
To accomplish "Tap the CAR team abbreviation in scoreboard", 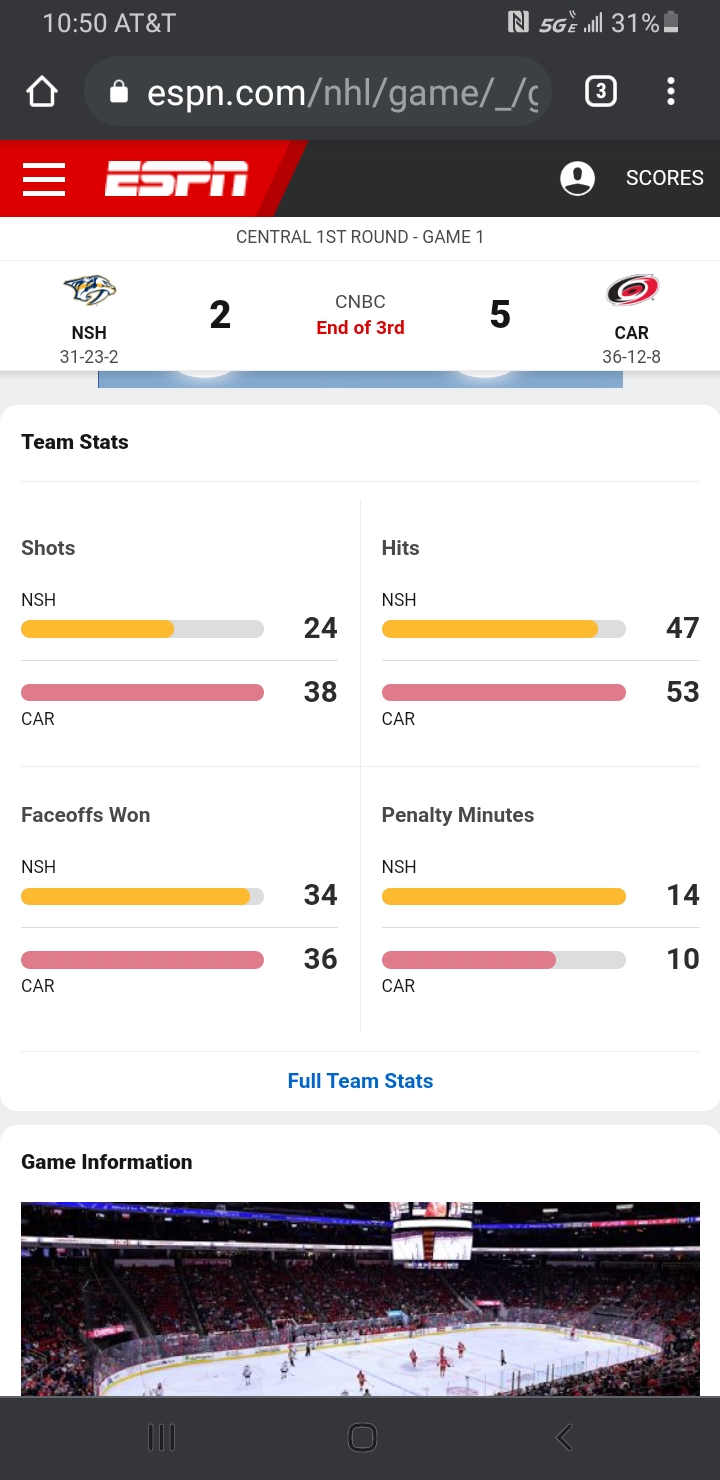I will 631,333.
